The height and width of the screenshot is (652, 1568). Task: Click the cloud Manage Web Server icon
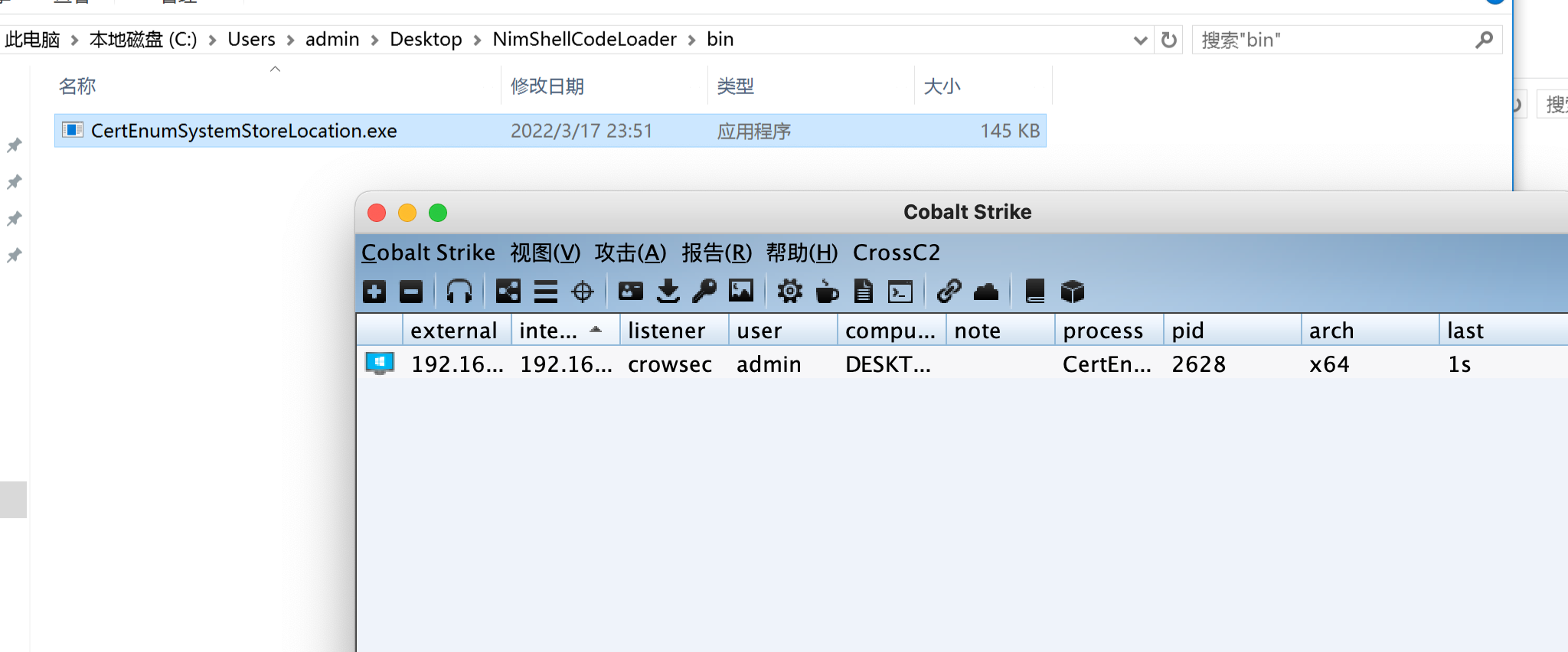click(x=986, y=292)
